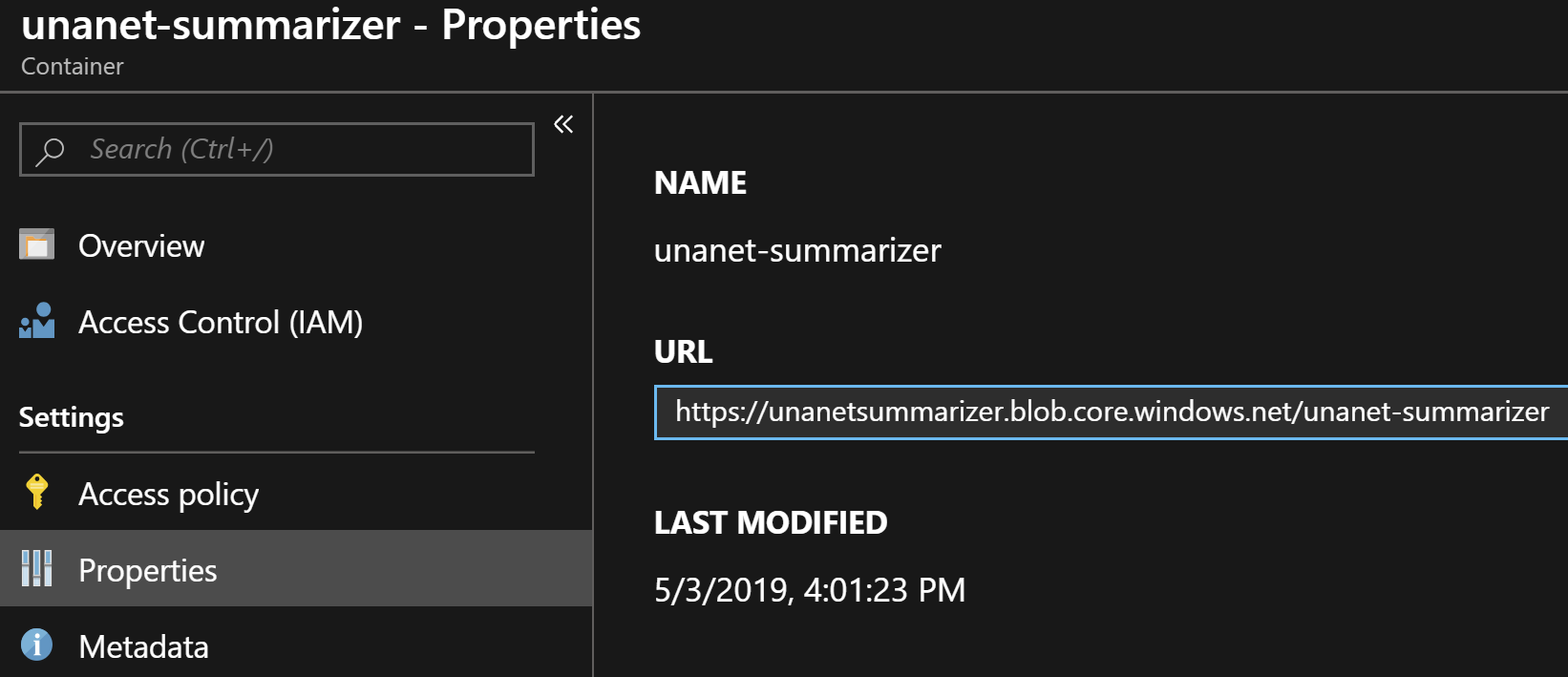Select the Properties menu entry
Screen dimensions: 1568x677
coord(147,569)
